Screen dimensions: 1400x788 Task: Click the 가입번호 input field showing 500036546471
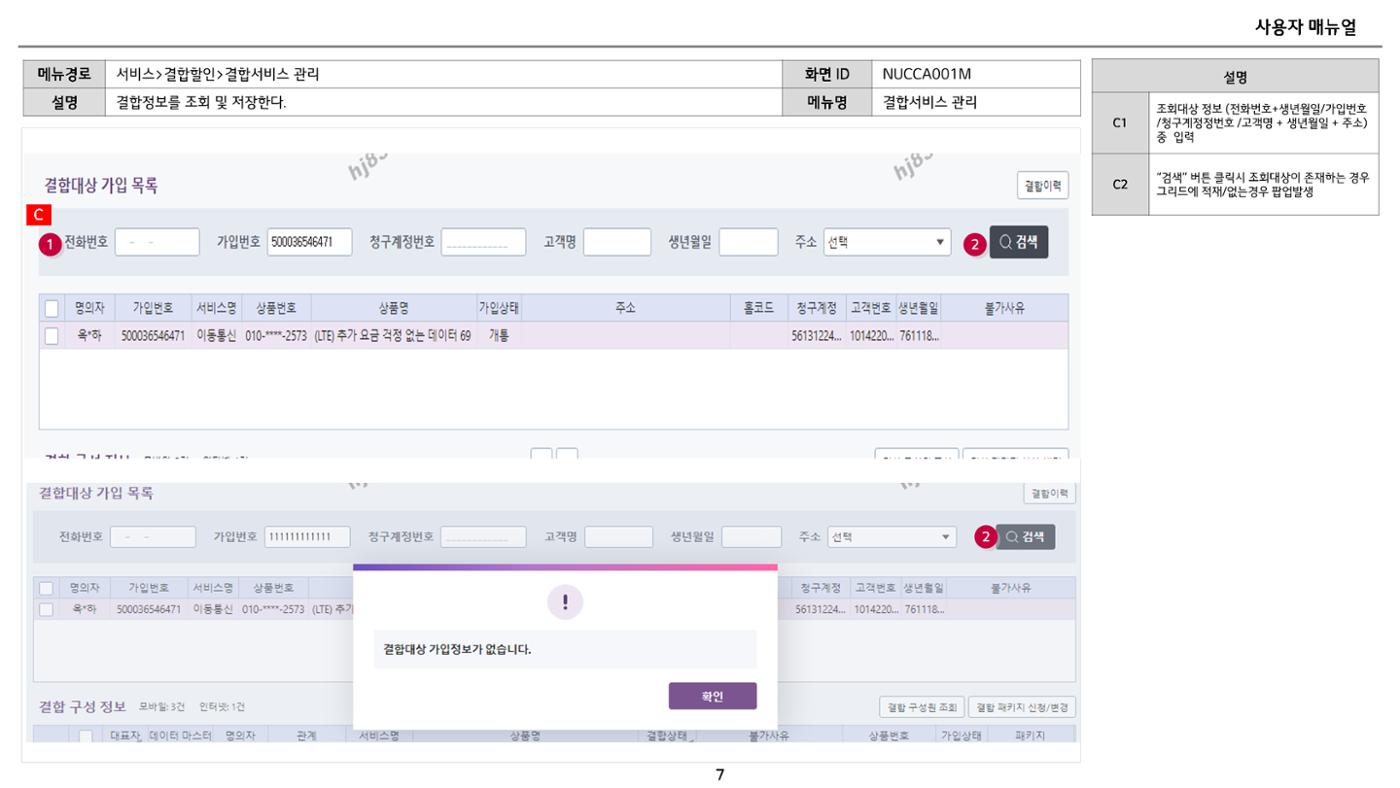(x=309, y=242)
